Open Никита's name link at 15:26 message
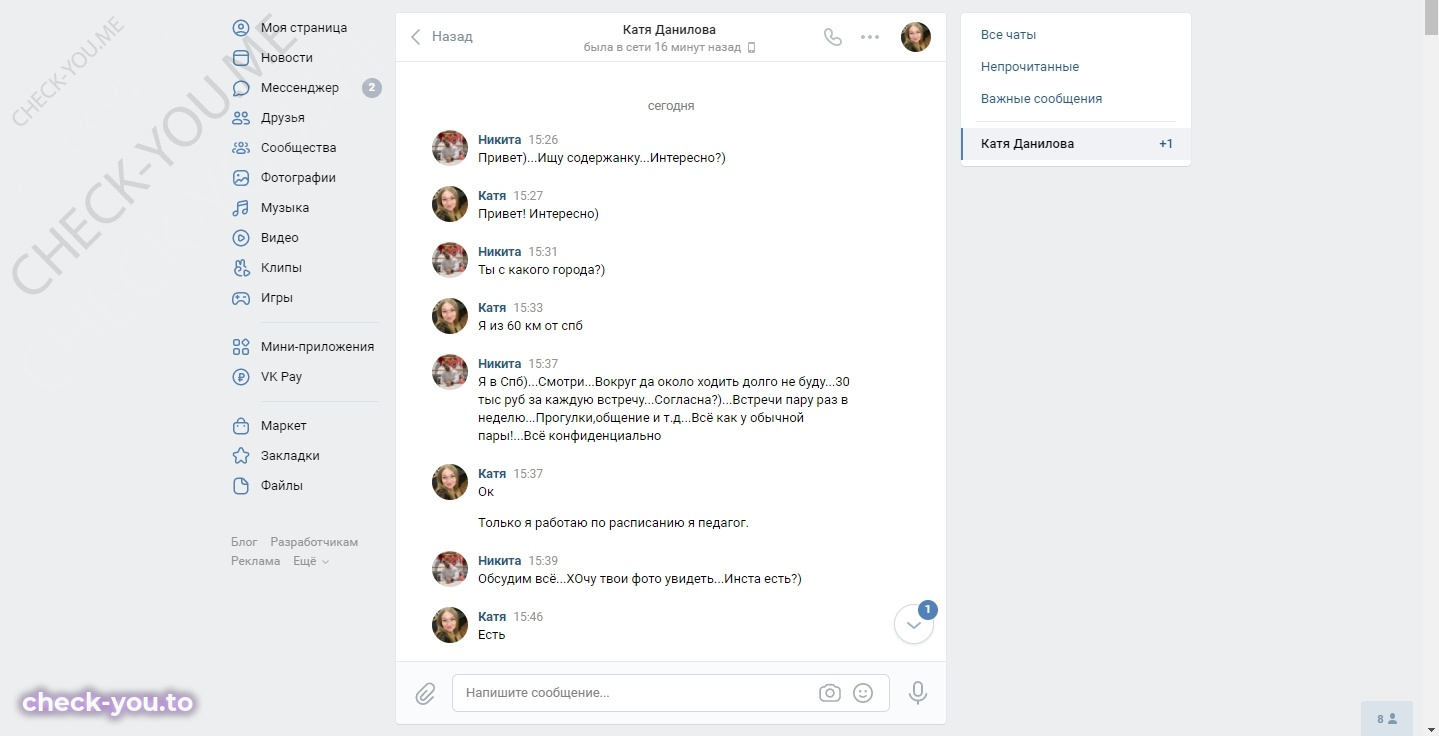 click(500, 140)
